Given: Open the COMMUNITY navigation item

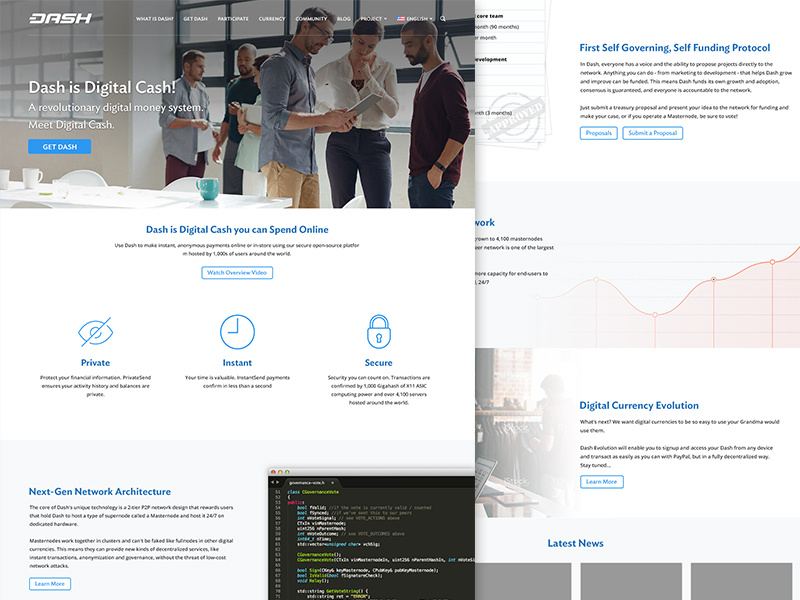Looking at the screenshot, I should (311, 19).
